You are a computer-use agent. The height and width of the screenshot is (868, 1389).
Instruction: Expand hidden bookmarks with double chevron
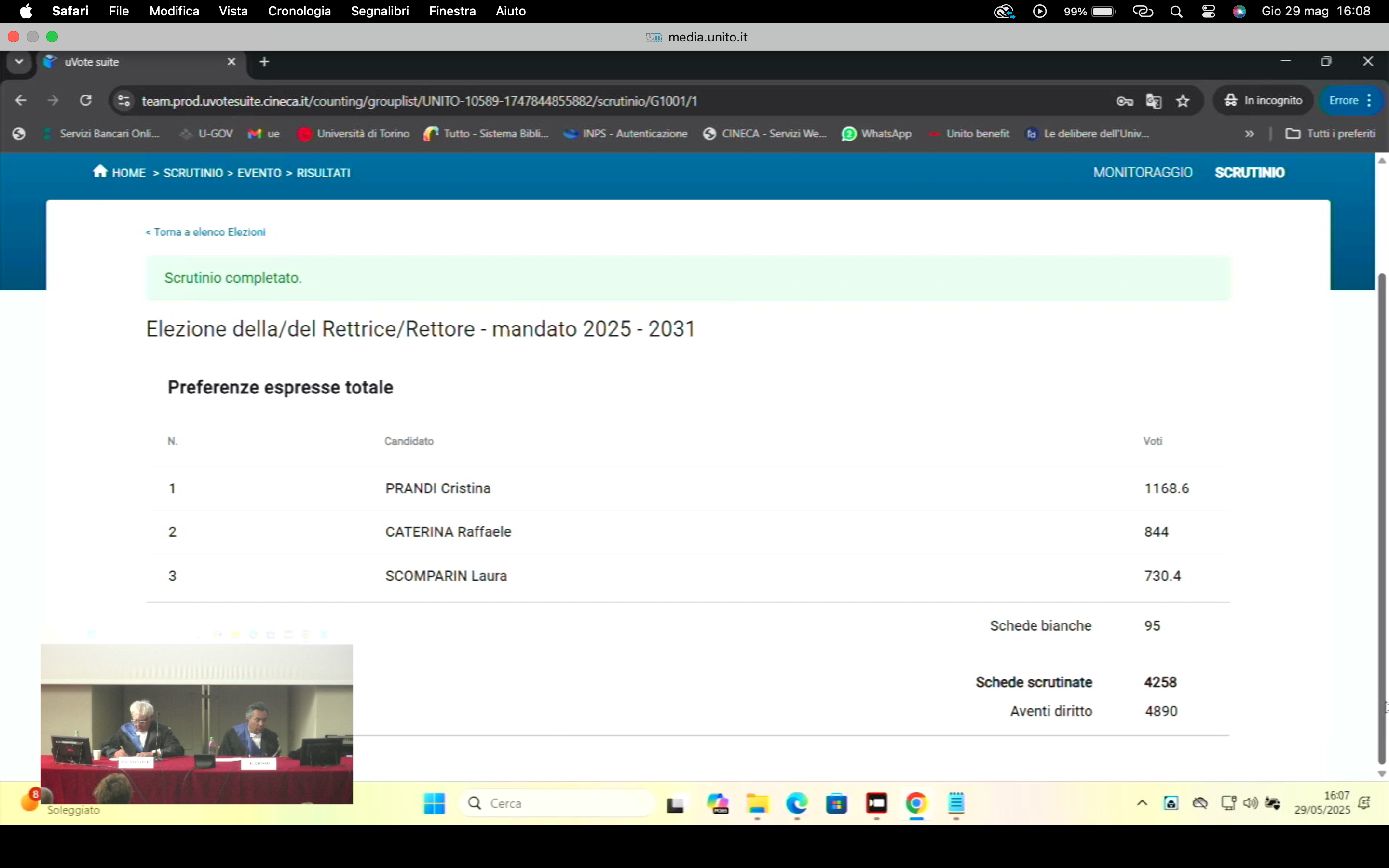(1249, 134)
